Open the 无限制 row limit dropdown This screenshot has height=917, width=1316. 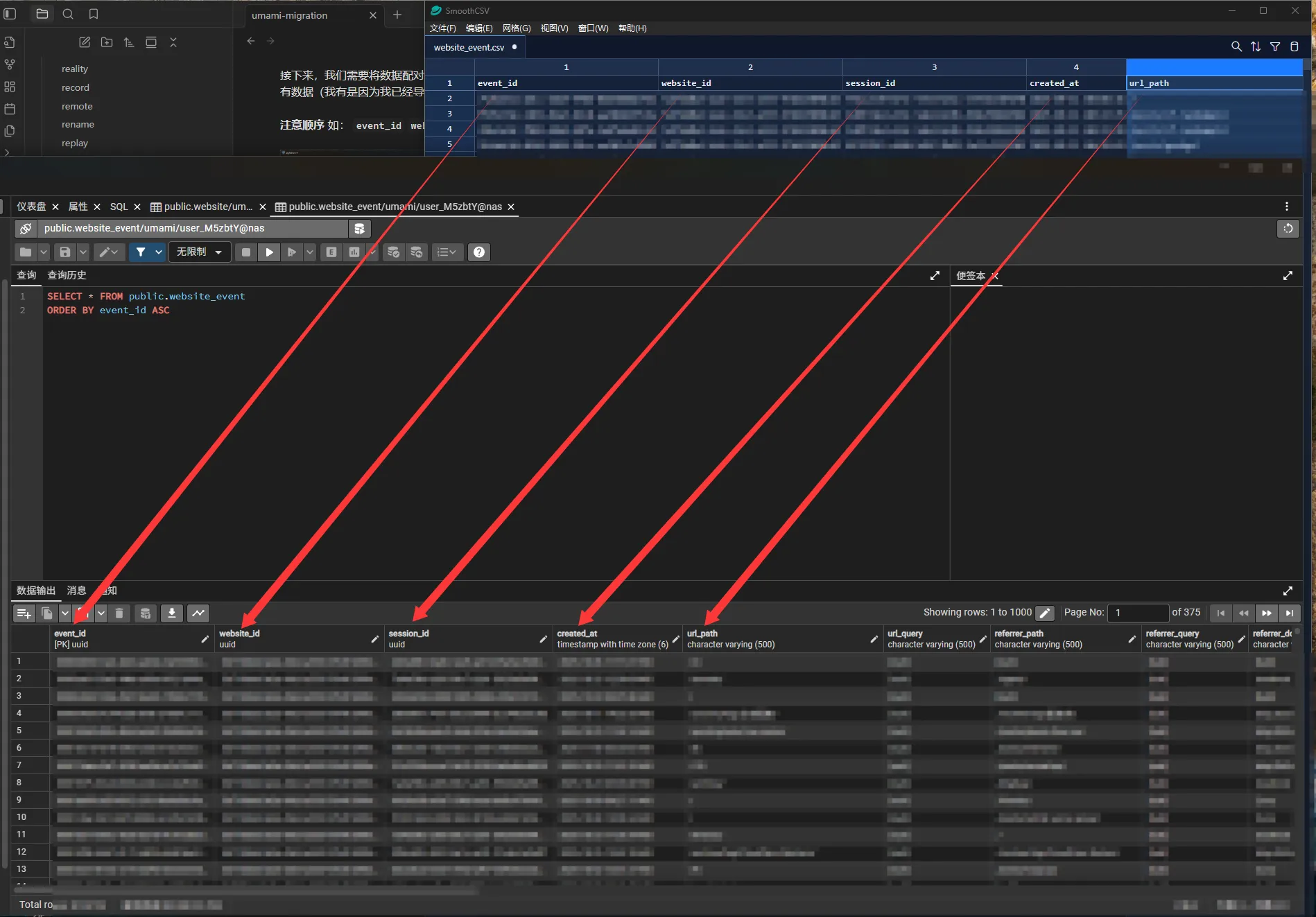(x=198, y=252)
